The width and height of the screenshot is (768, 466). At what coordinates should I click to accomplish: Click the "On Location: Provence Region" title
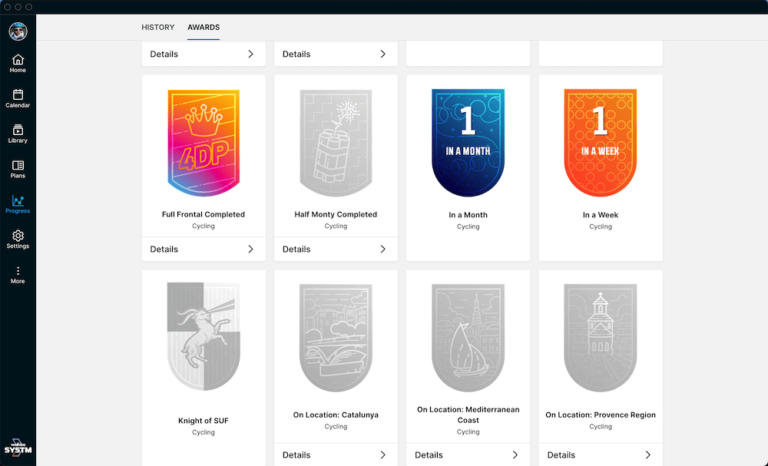[600, 415]
